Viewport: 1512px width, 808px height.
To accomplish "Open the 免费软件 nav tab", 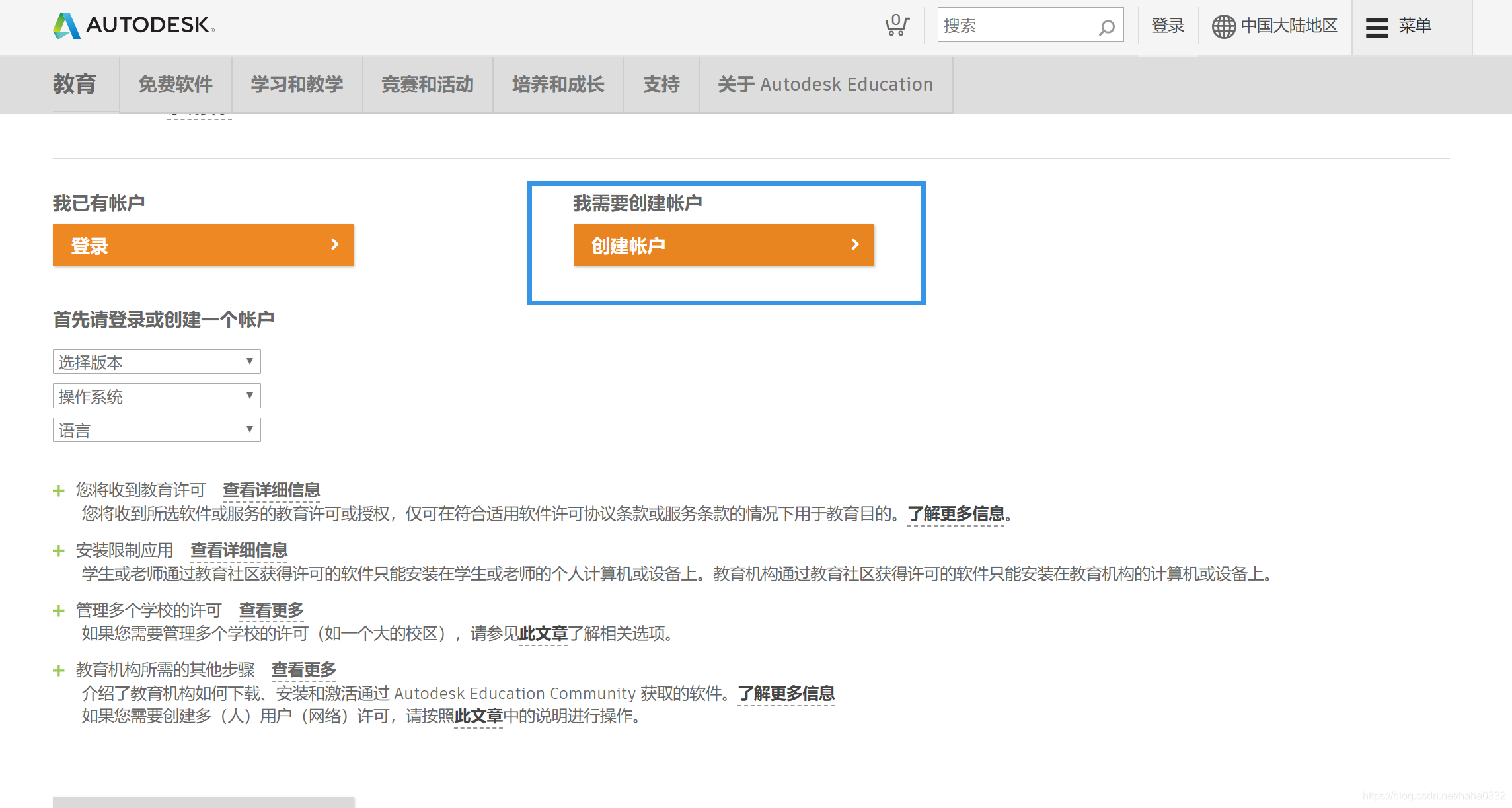I will click(x=175, y=84).
